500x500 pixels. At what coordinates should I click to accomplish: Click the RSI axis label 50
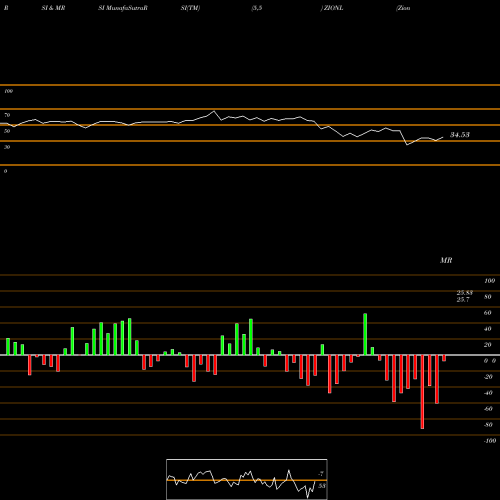pyautogui.click(x=7, y=131)
